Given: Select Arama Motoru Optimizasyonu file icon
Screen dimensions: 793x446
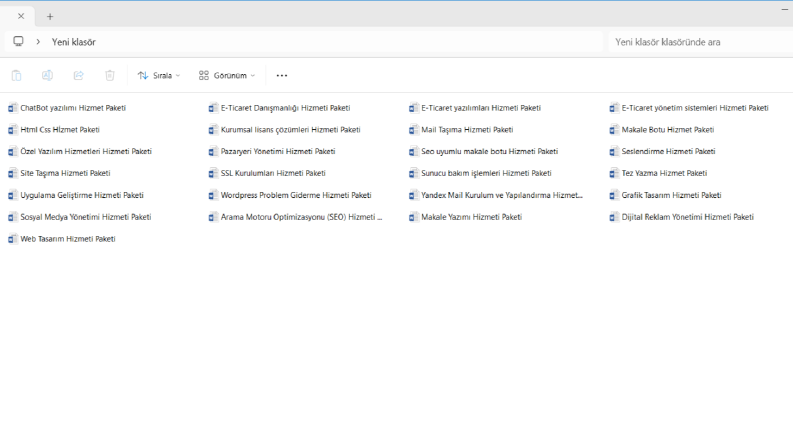Looking at the screenshot, I should (213, 217).
